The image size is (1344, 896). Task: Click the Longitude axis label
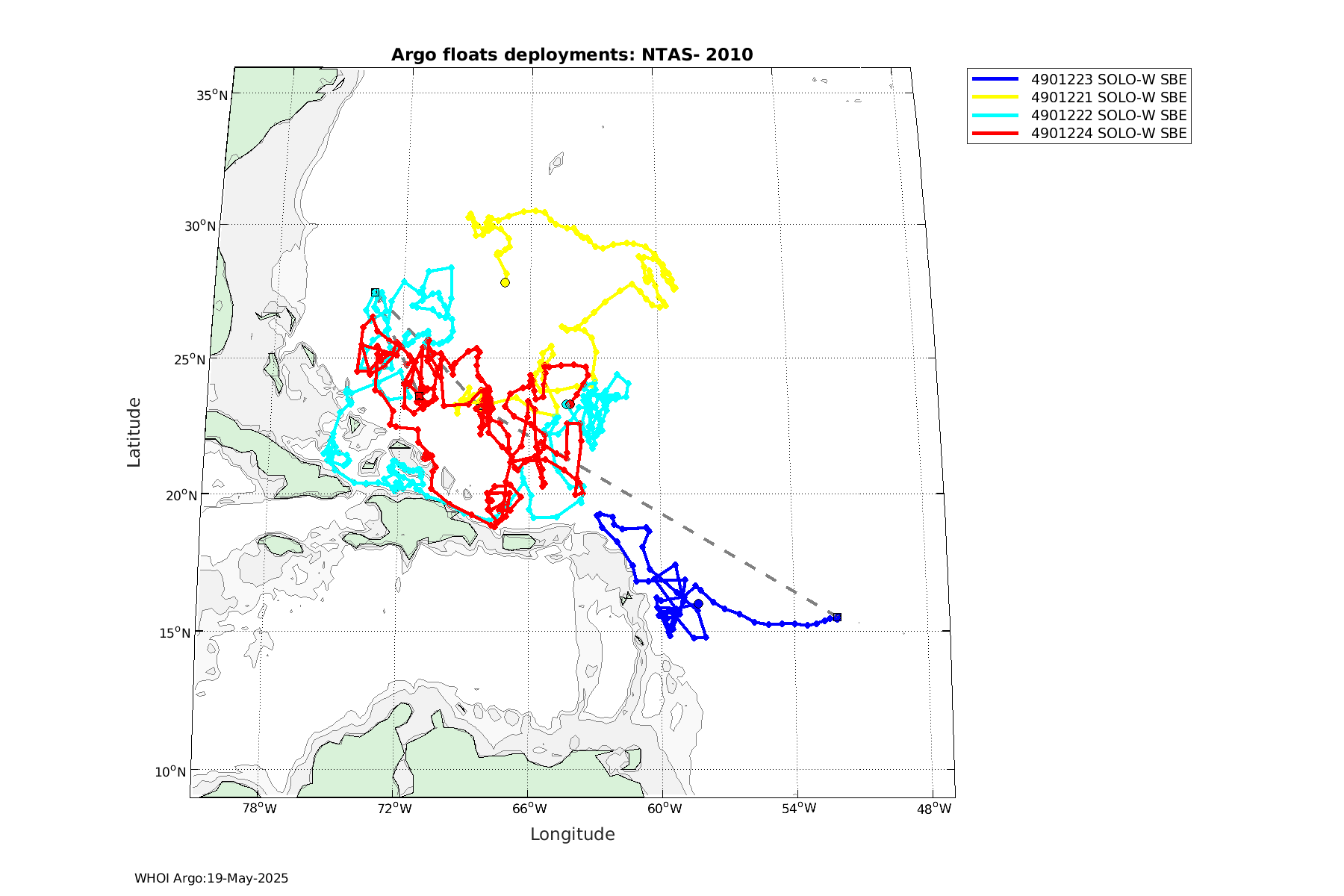point(573,834)
